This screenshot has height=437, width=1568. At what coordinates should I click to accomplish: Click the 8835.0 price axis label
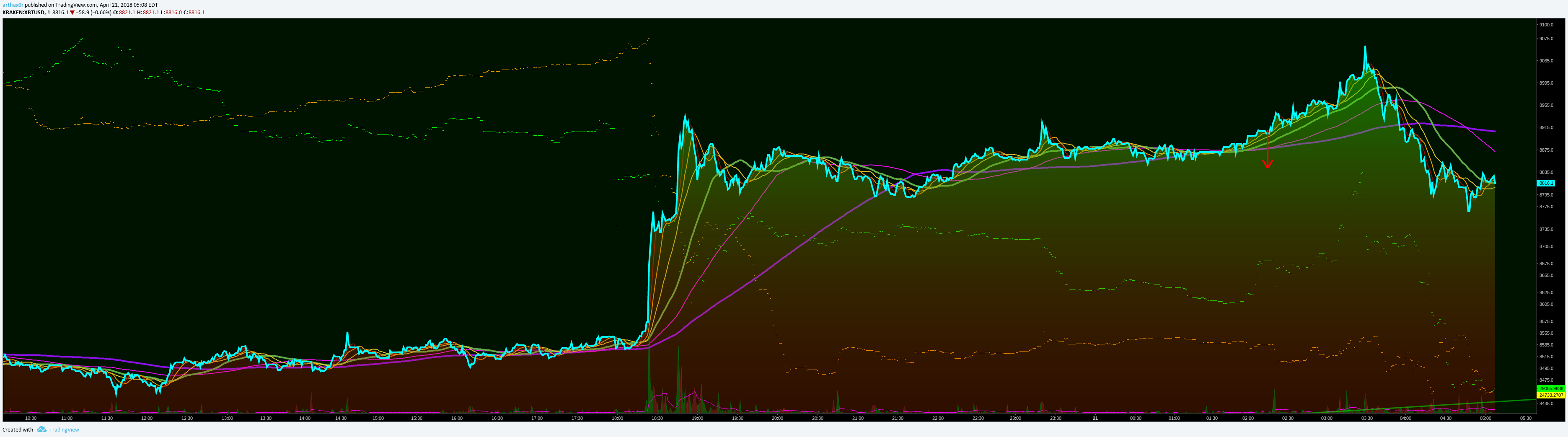(x=1546, y=172)
